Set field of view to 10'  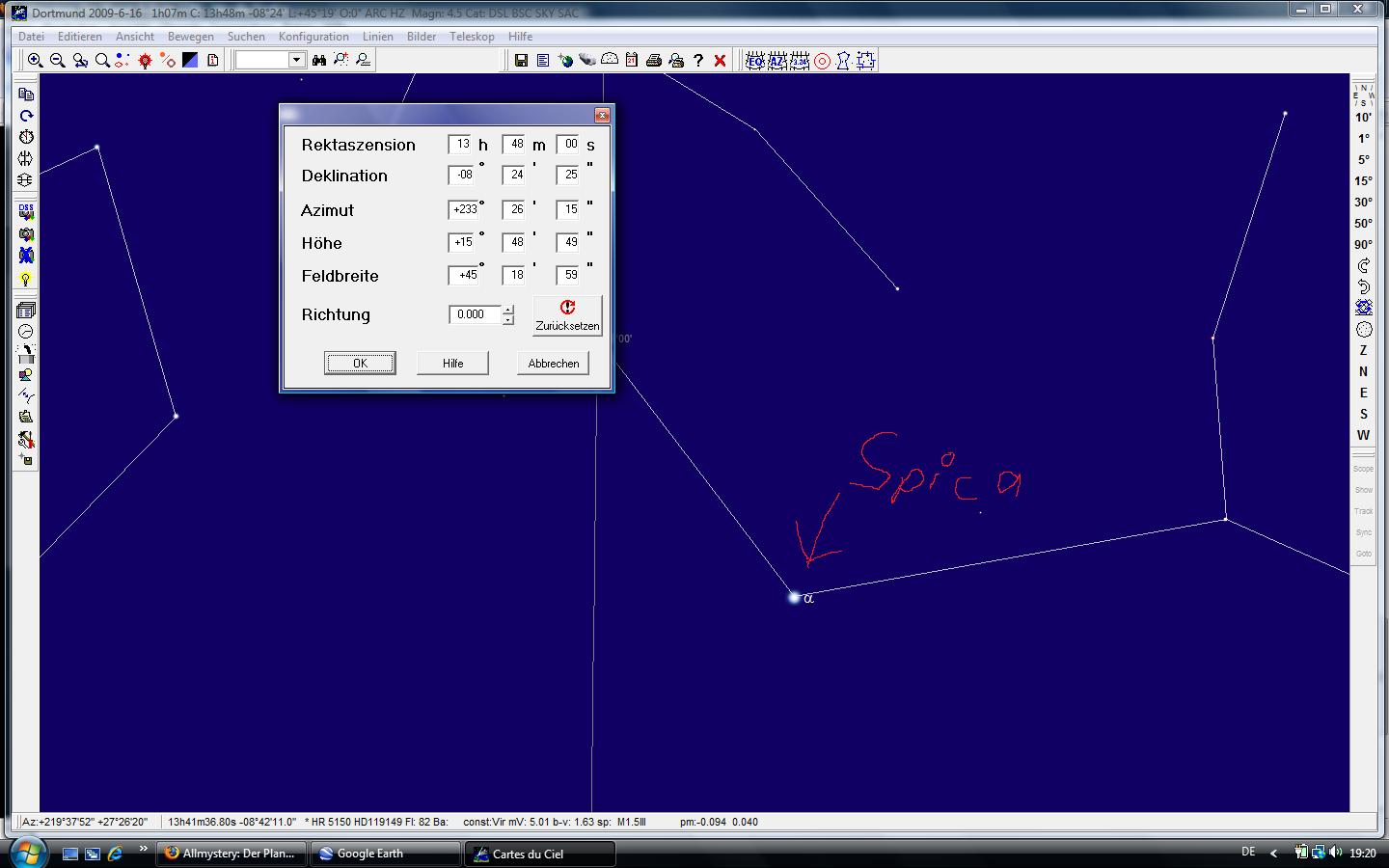[1363, 117]
